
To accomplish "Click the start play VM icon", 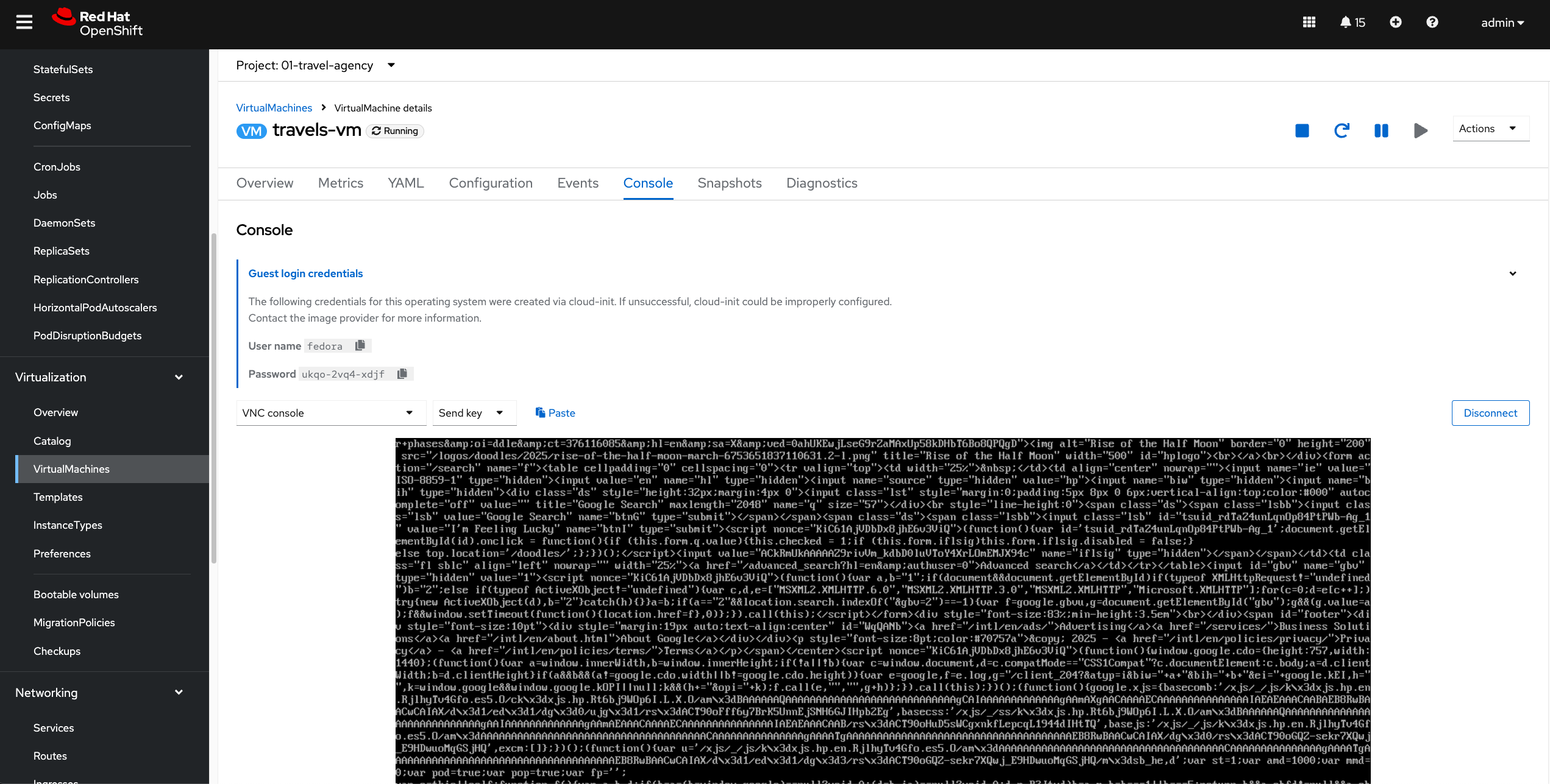I will [1420, 130].
